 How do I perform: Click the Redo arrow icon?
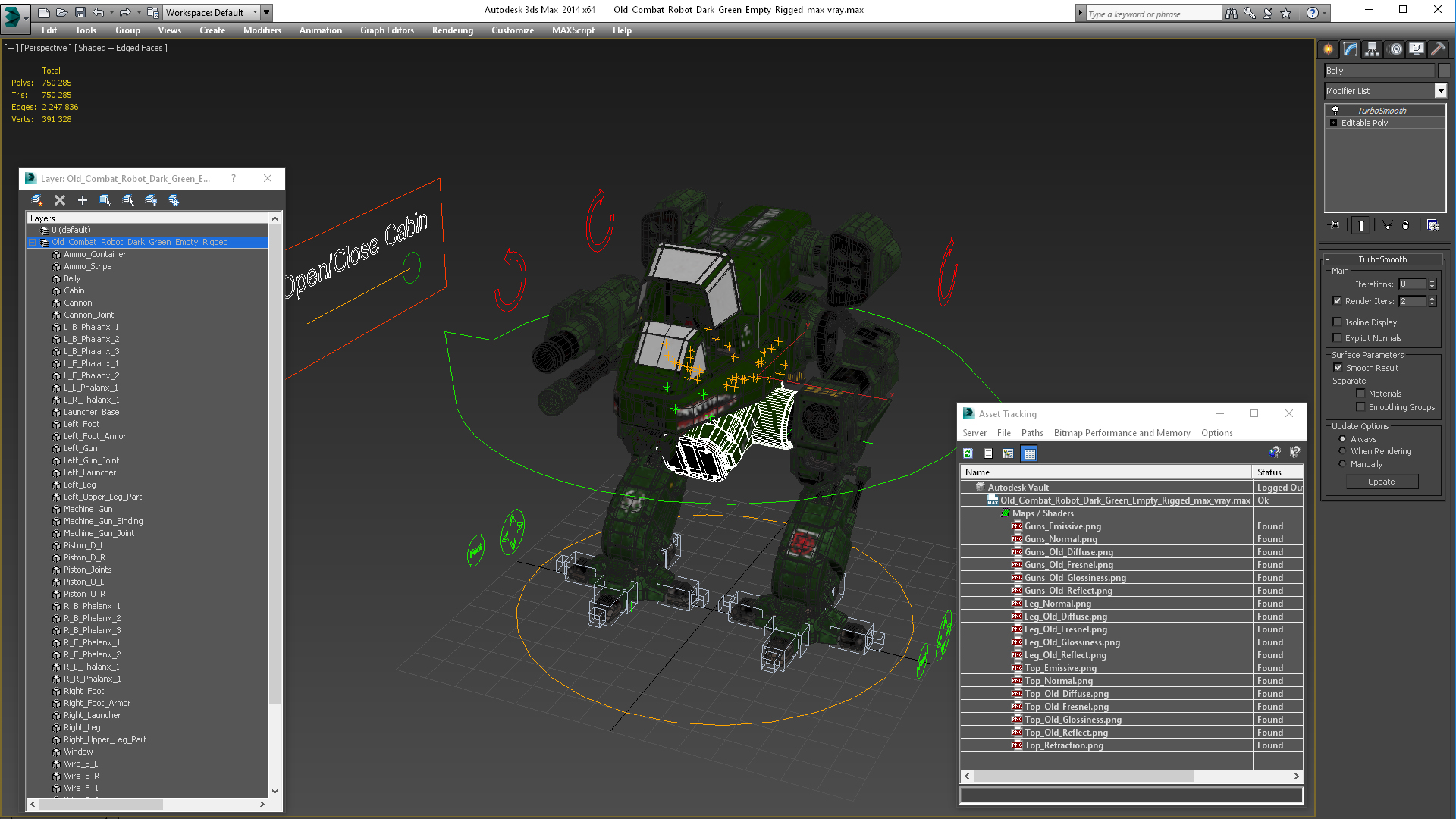125,13
